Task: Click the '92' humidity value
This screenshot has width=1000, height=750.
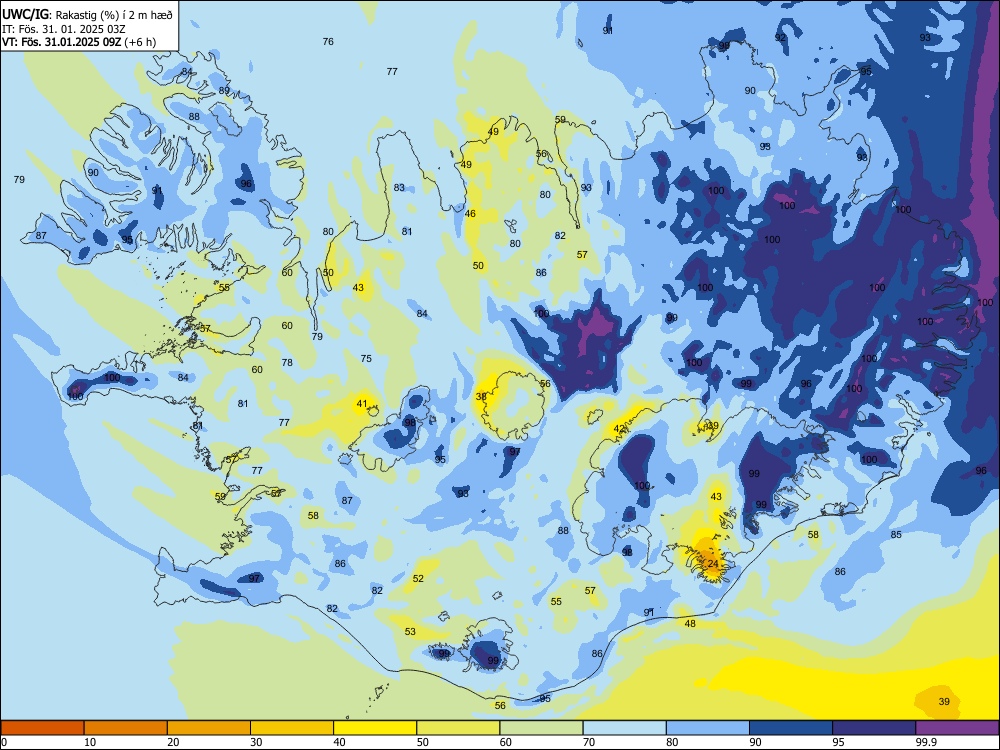Action: click(x=781, y=38)
